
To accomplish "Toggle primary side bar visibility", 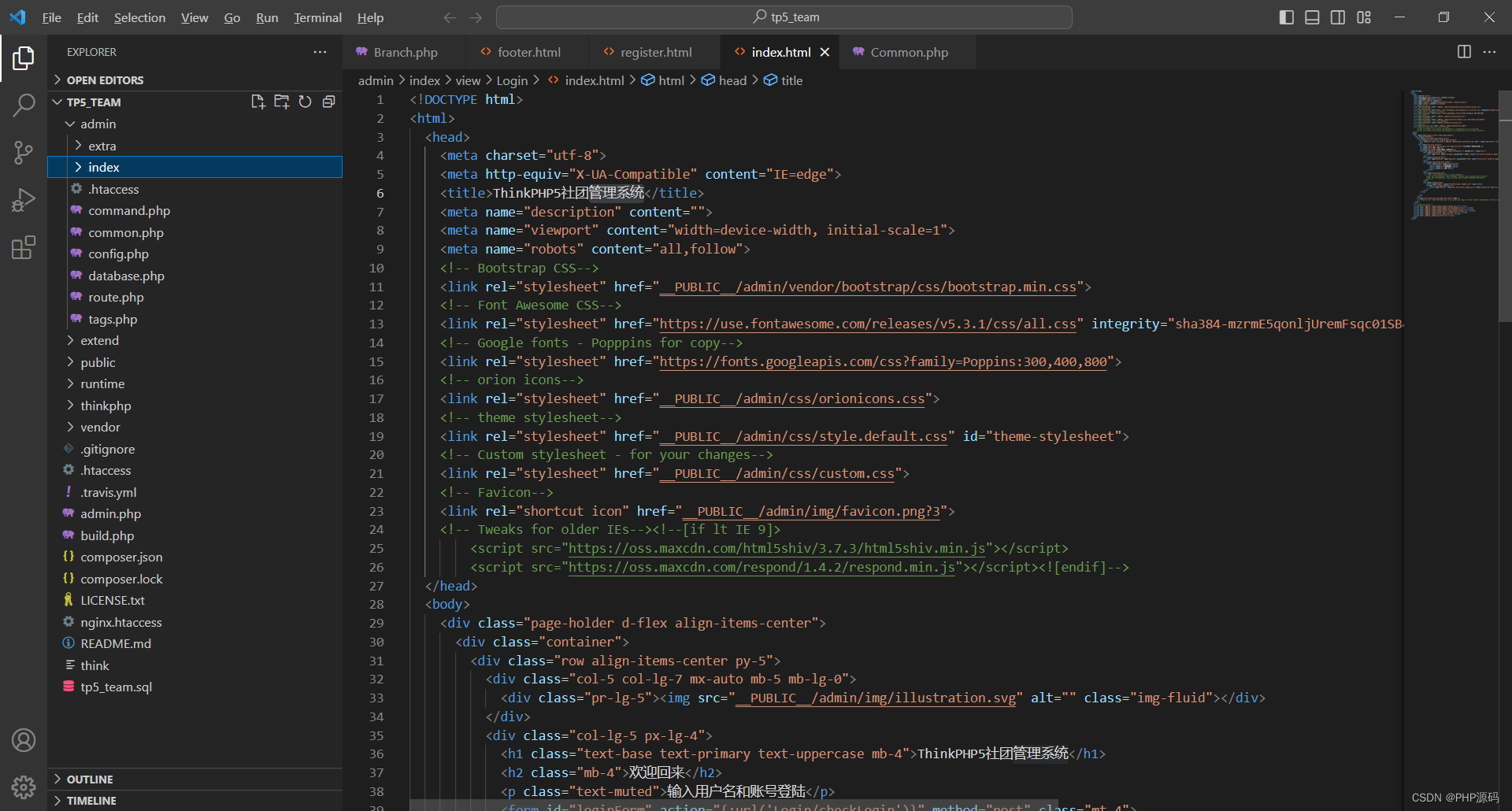I will click(x=1287, y=17).
